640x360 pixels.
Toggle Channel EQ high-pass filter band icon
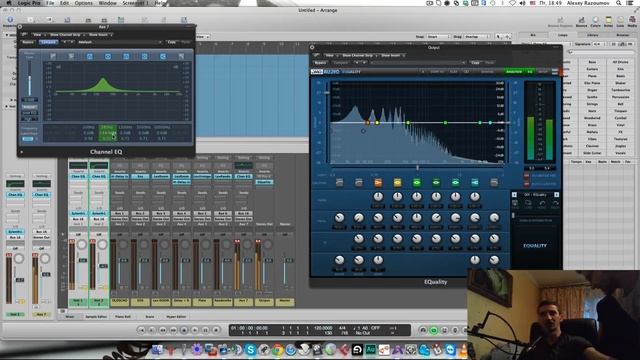pyautogui.click(x=53, y=56)
